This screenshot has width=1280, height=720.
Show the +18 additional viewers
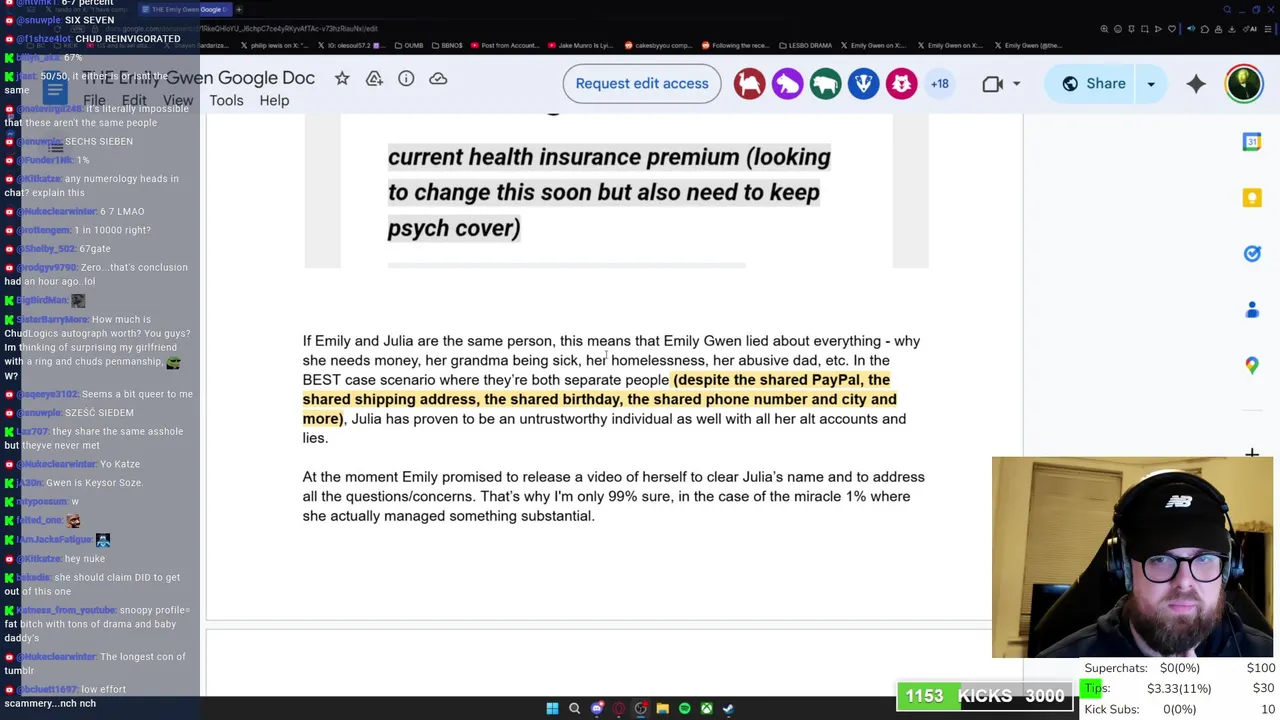(x=940, y=84)
